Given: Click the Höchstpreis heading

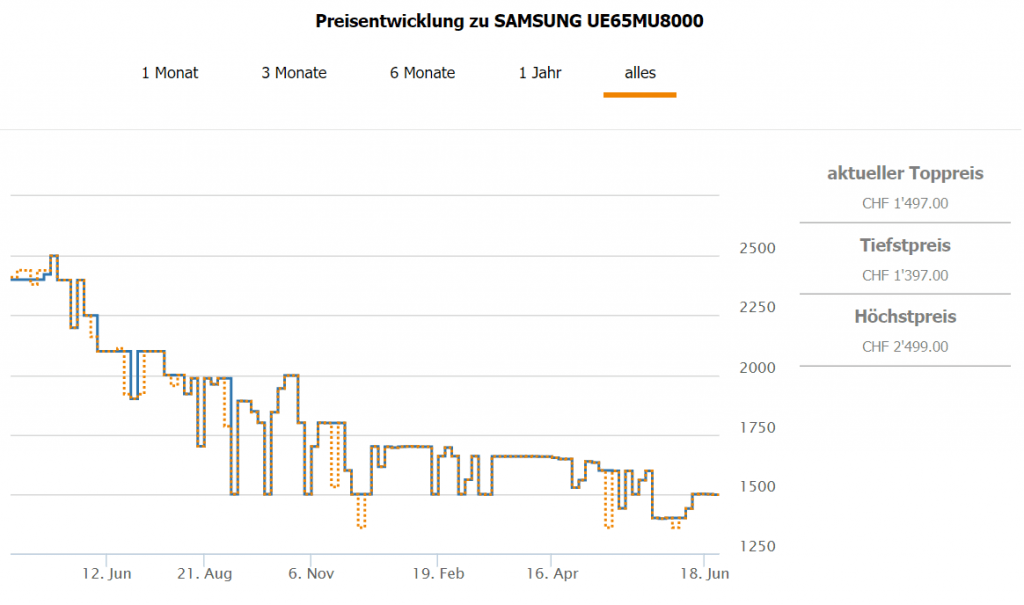Looking at the screenshot, I should coord(905,317).
